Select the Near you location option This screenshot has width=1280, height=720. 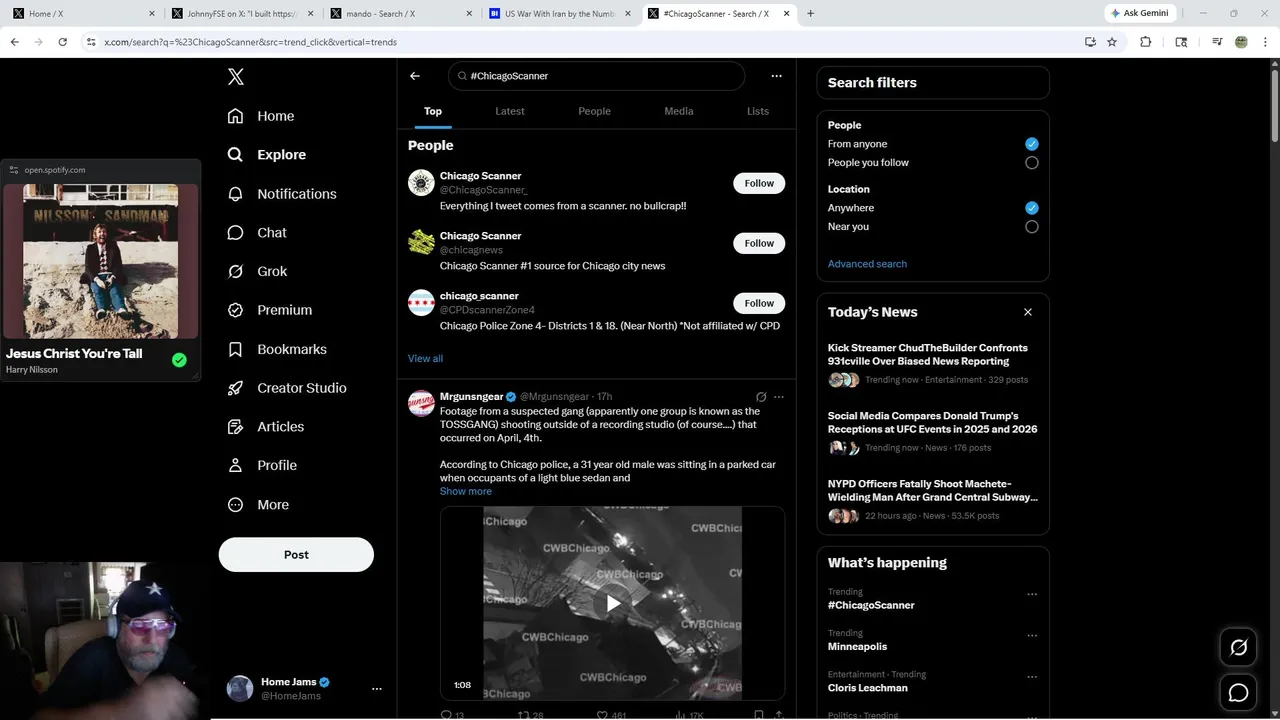pyautogui.click(x=1032, y=227)
